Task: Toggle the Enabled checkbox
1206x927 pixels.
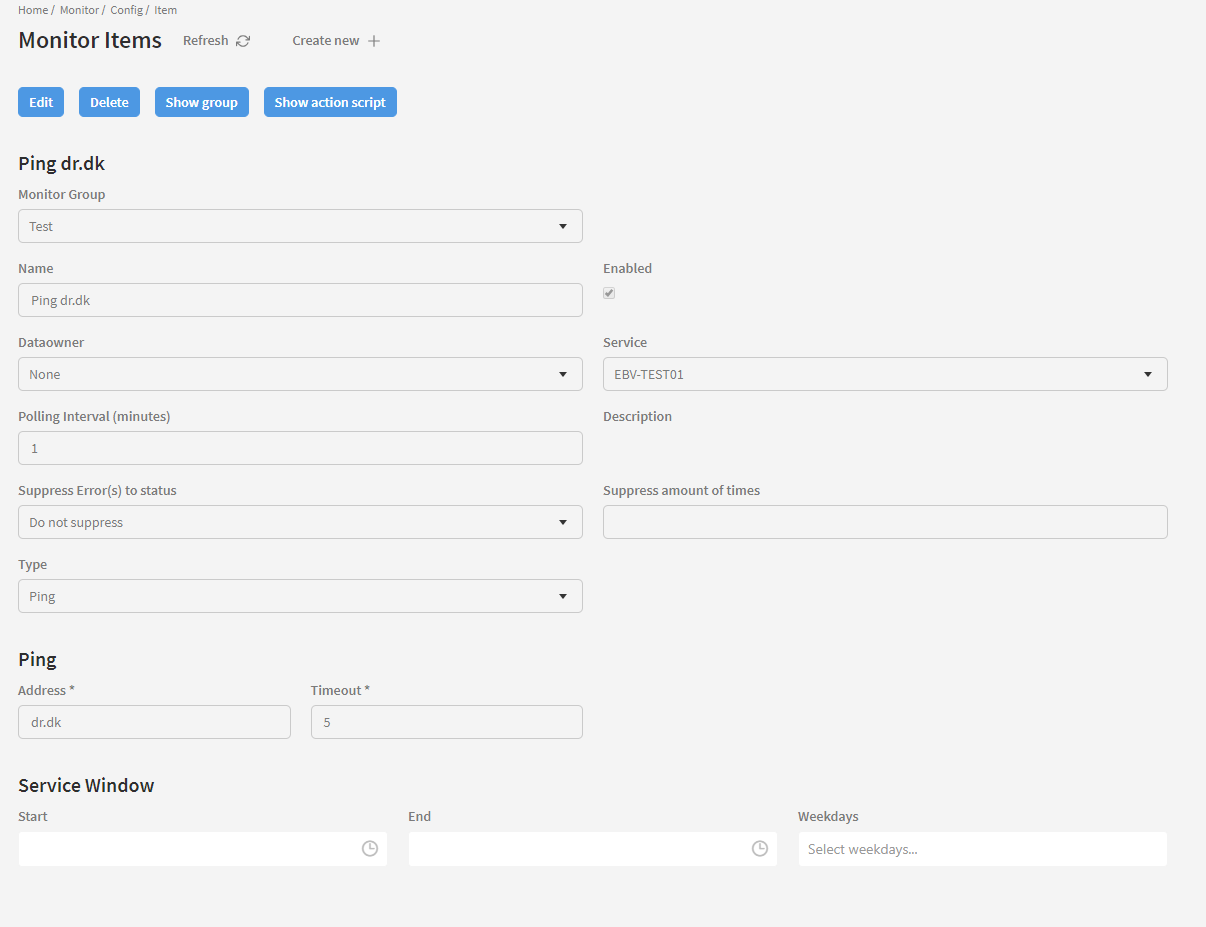Action: pos(609,293)
